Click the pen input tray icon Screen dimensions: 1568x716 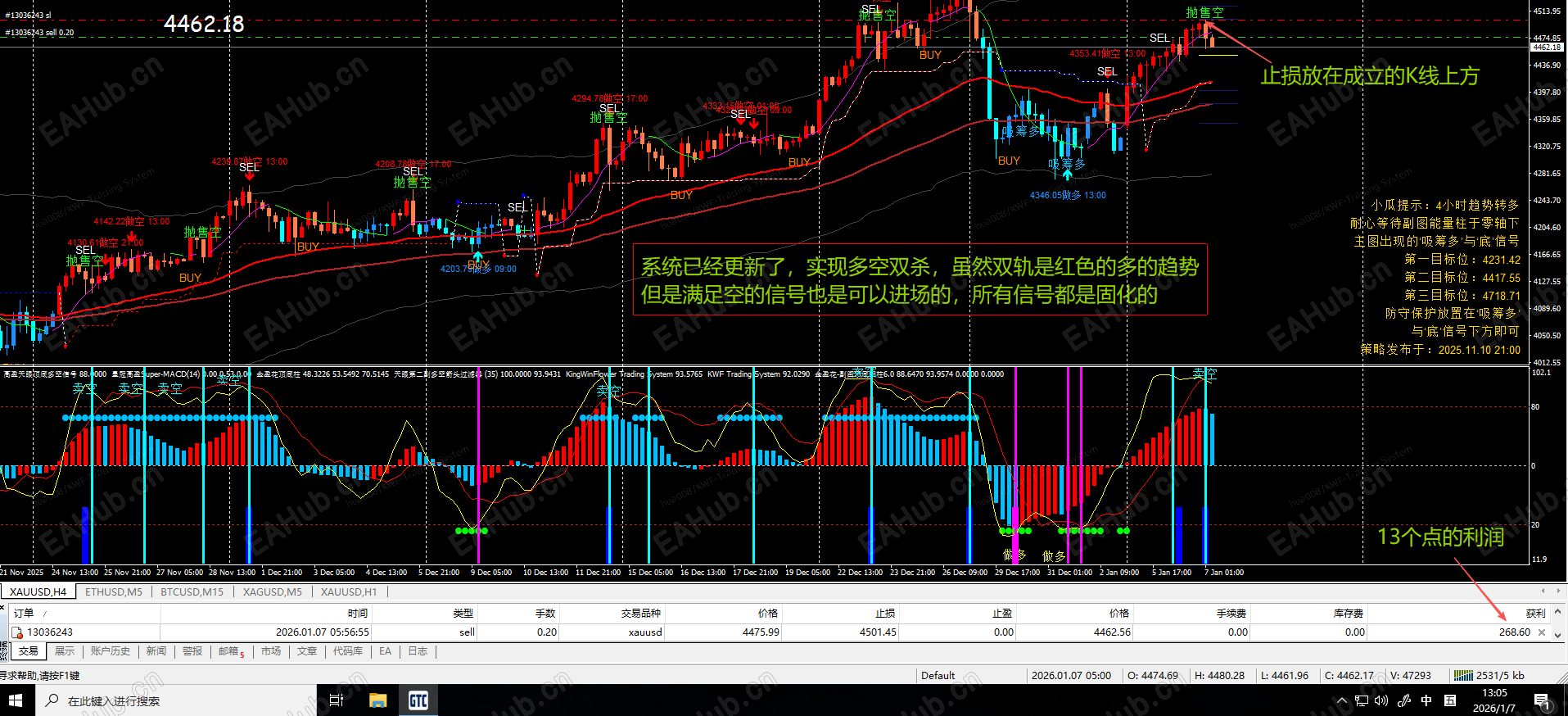(1403, 700)
